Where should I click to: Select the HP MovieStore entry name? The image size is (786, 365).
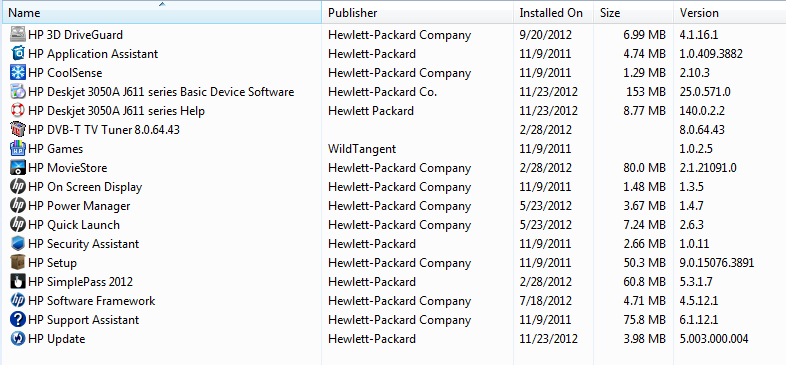click(67, 168)
